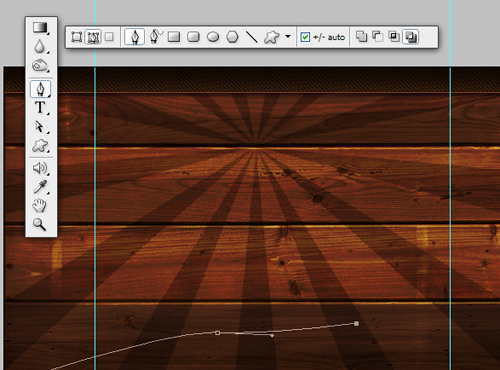
Task: Select the Type (T) tool
Action: click(x=40, y=107)
